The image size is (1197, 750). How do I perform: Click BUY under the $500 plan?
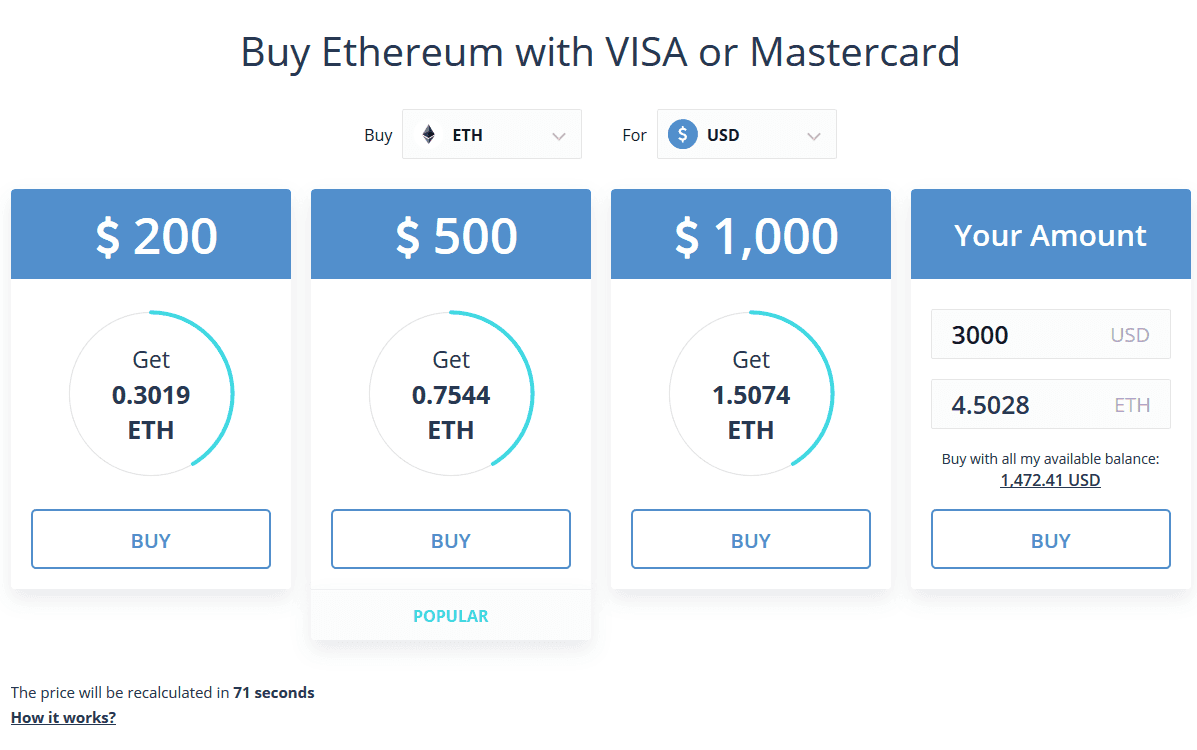click(451, 539)
